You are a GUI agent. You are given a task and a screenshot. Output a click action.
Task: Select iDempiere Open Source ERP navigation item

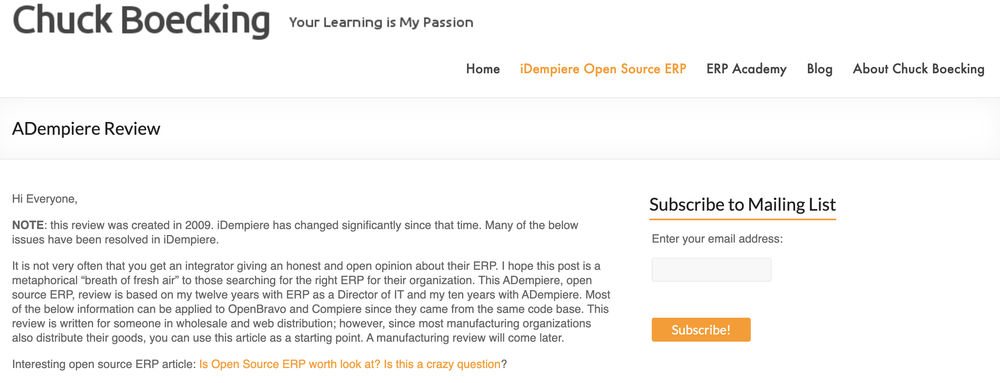[603, 69]
